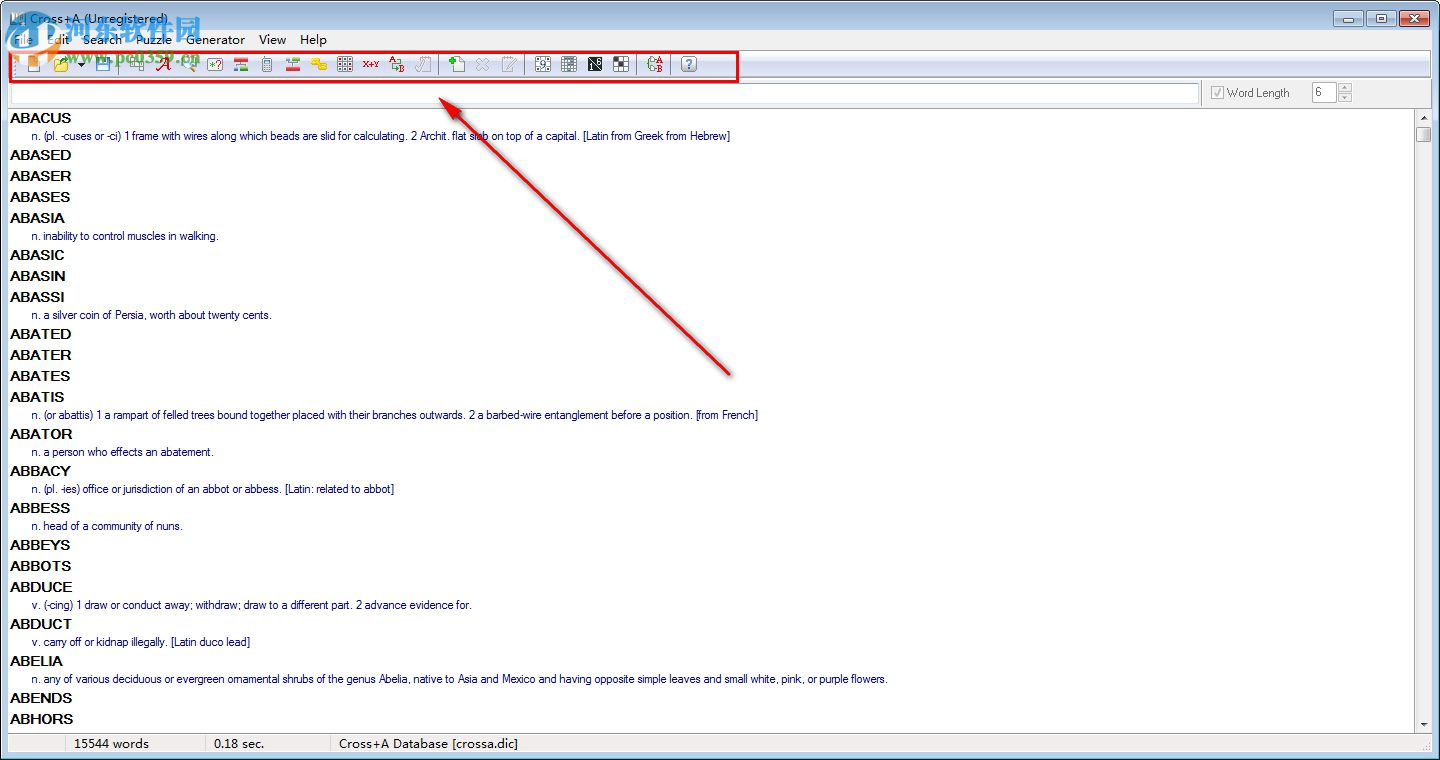Open the Search menu
Viewport: 1440px width, 760px height.
point(102,40)
